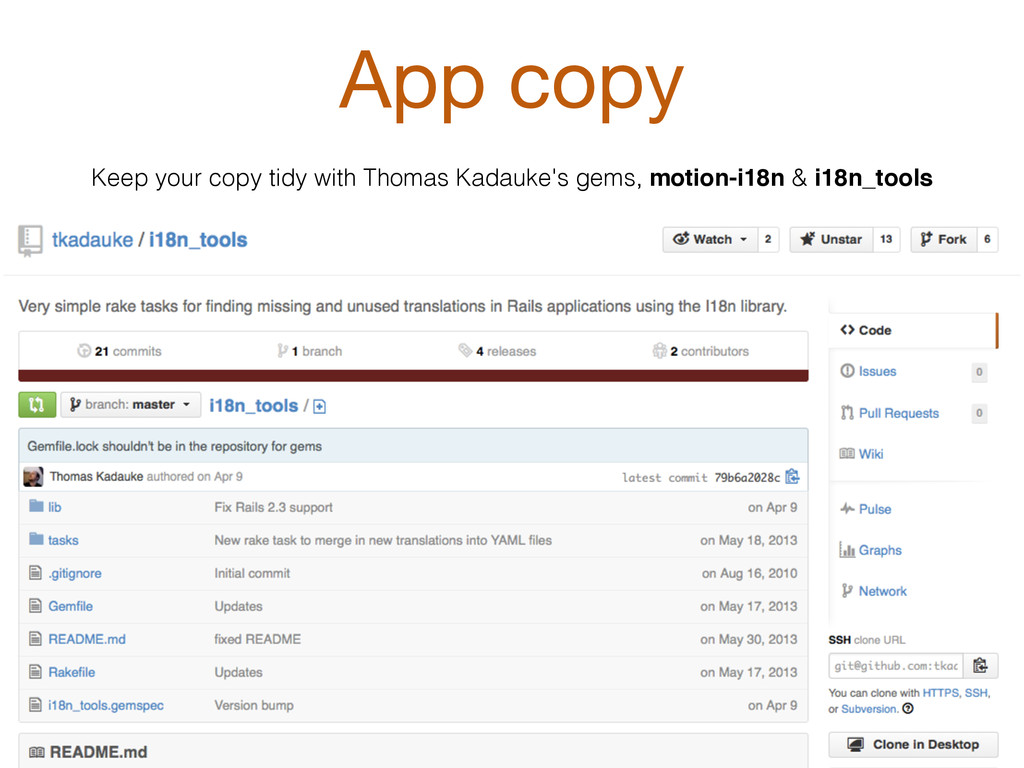The height and width of the screenshot is (768, 1024).
Task: Click the Pulse waveform icon
Action: tap(847, 508)
